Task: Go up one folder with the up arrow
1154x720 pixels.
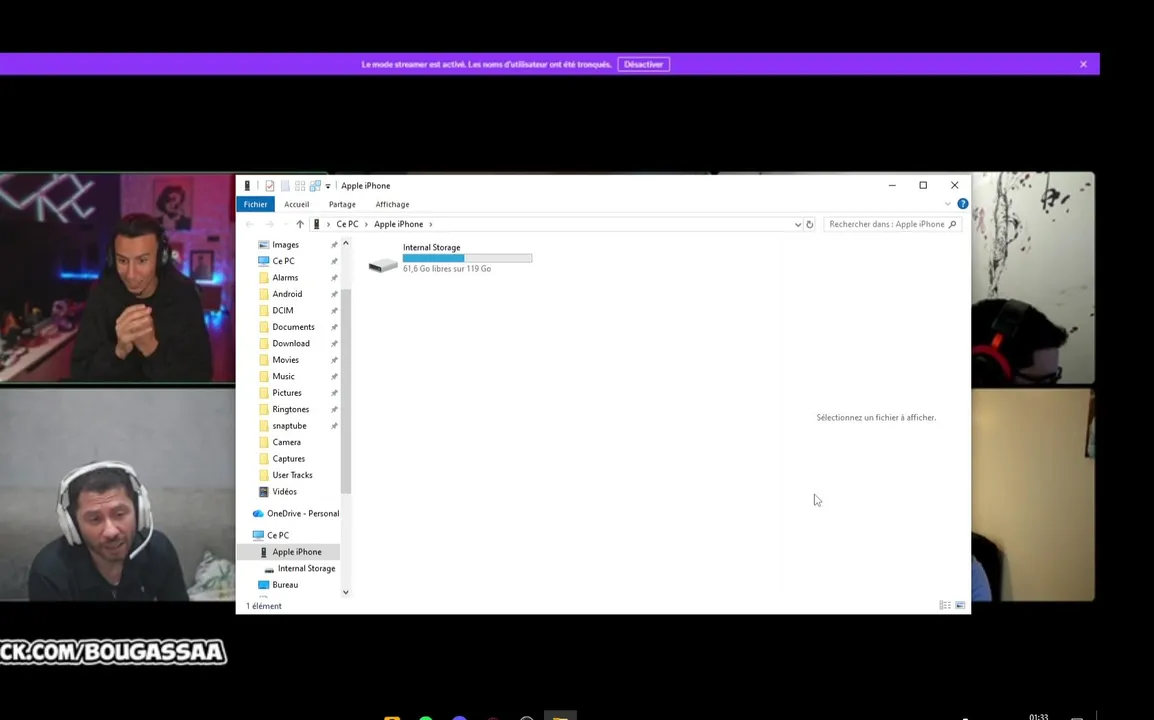Action: (x=300, y=225)
